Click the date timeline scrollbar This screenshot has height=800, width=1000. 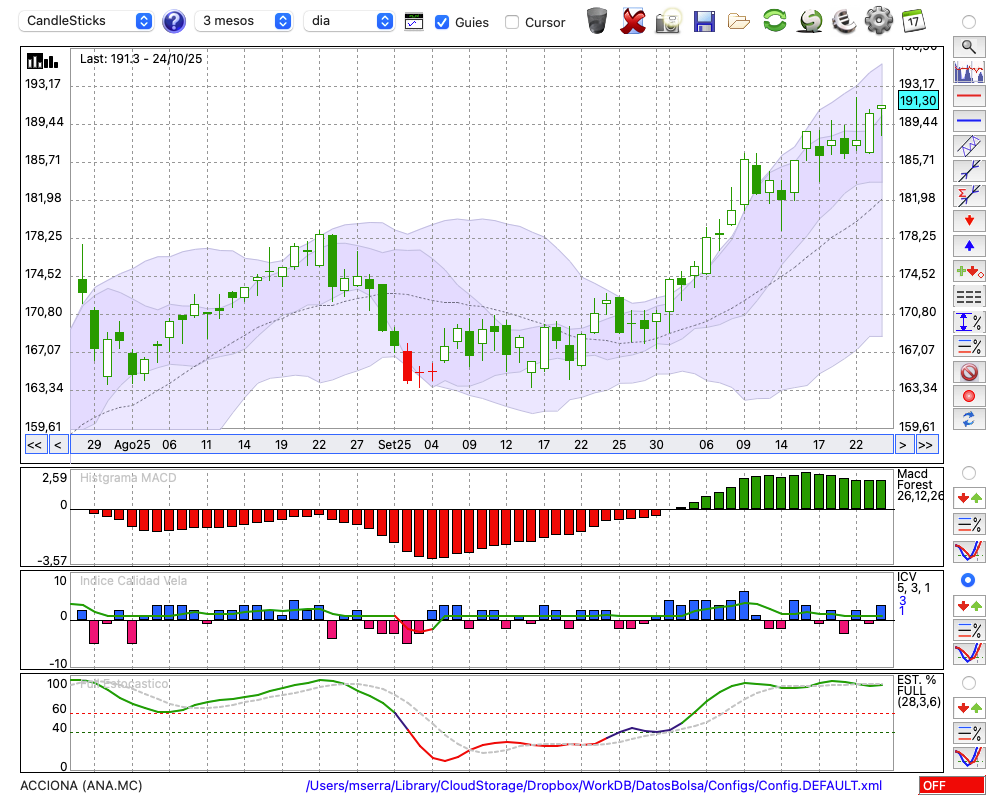pos(482,445)
